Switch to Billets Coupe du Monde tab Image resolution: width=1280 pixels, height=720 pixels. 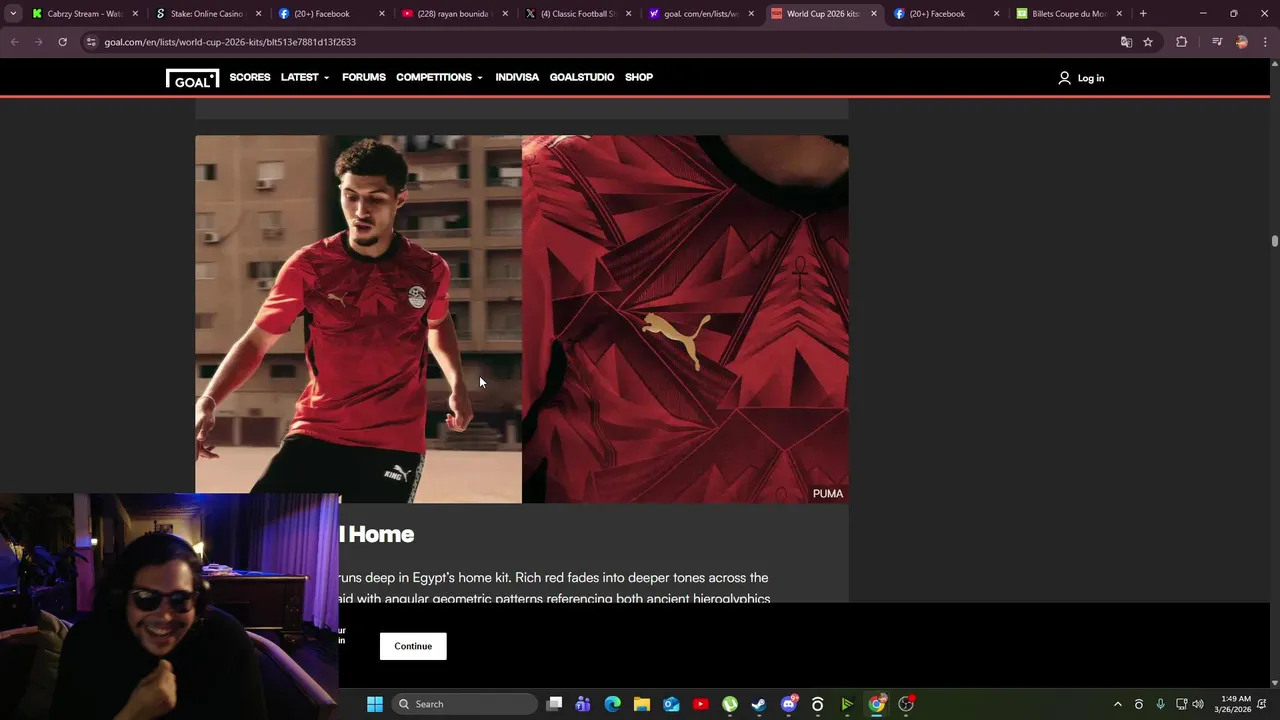[x=1069, y=14]
